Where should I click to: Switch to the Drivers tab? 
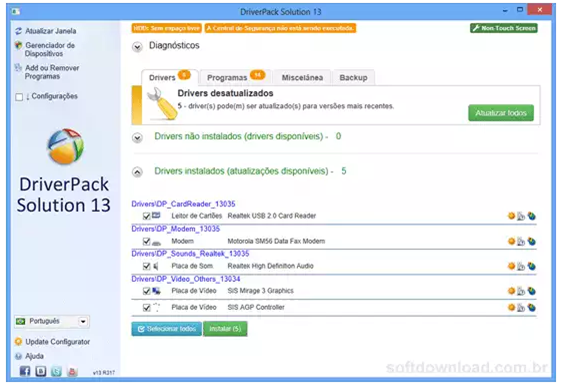pyautogui.click(x=170, y=77)
